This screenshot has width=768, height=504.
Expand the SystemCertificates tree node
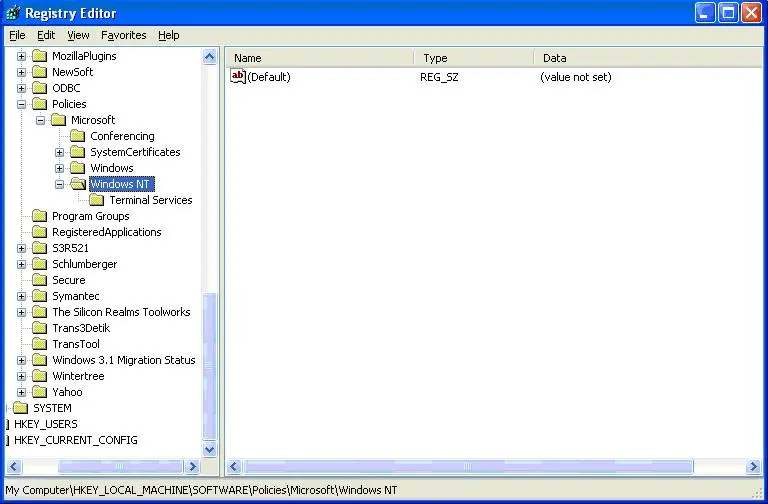coord(60,152)
